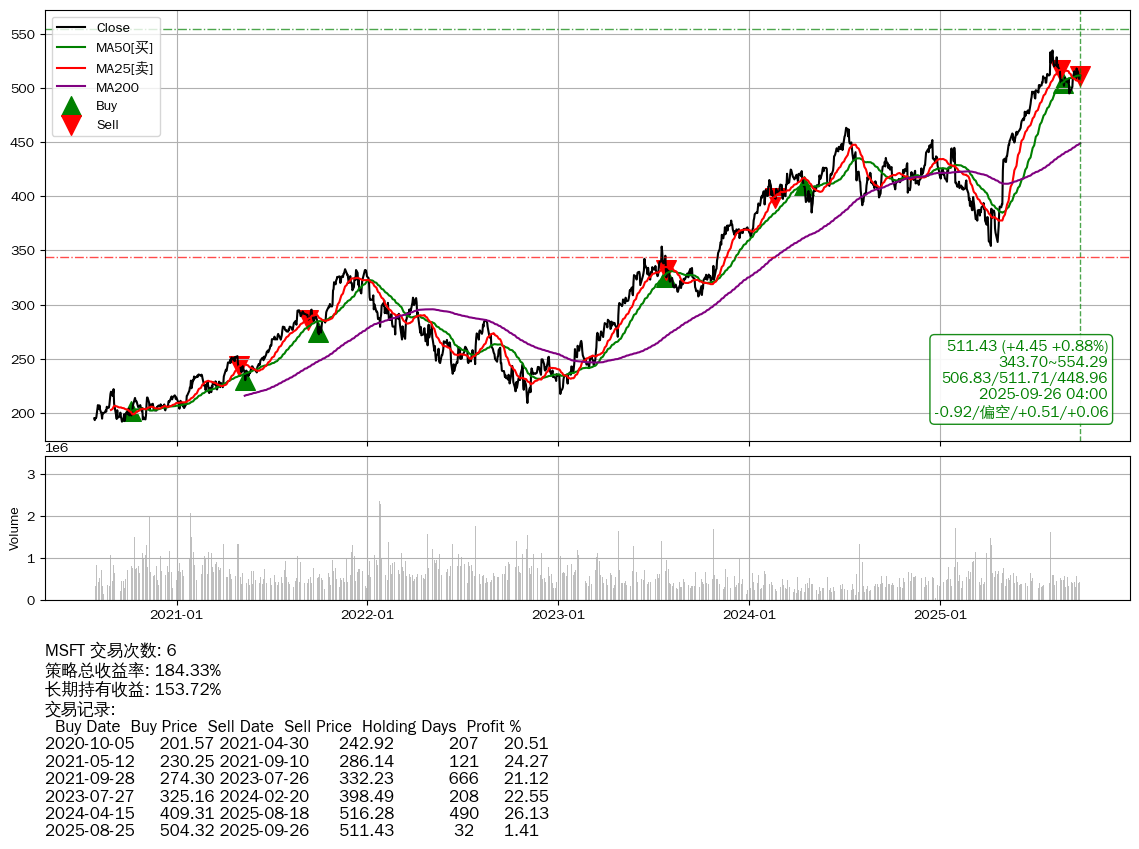Click the buy marker near 274 in late 2021
Image resolution: width=1139 pixels, height=849 pixels.
318,331
